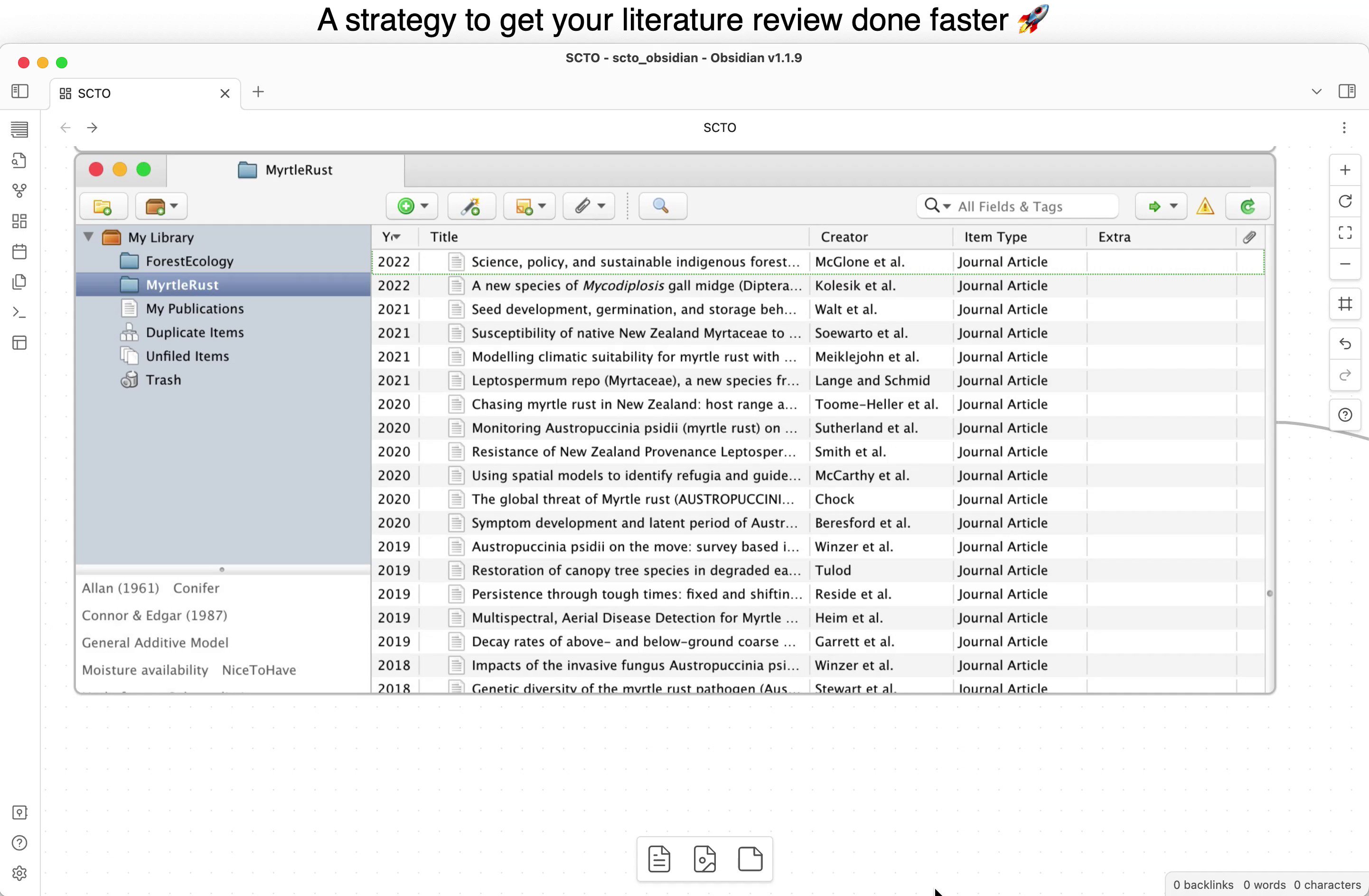Image resolution: width=1369 pixels, height=896 pixels.
Task: Open the terminal icon in left sidebar
Action: pos(19,312)
